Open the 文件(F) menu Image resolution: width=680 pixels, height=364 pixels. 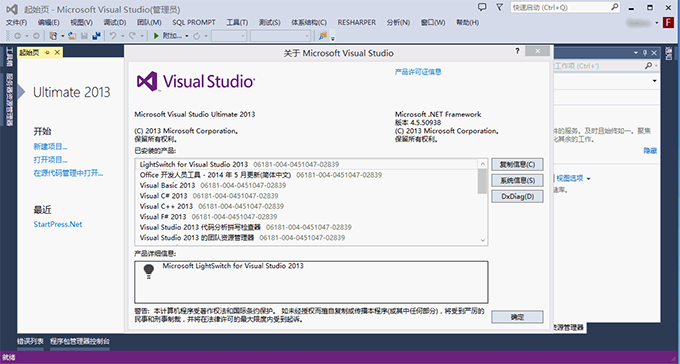click(x=16, y=23)
